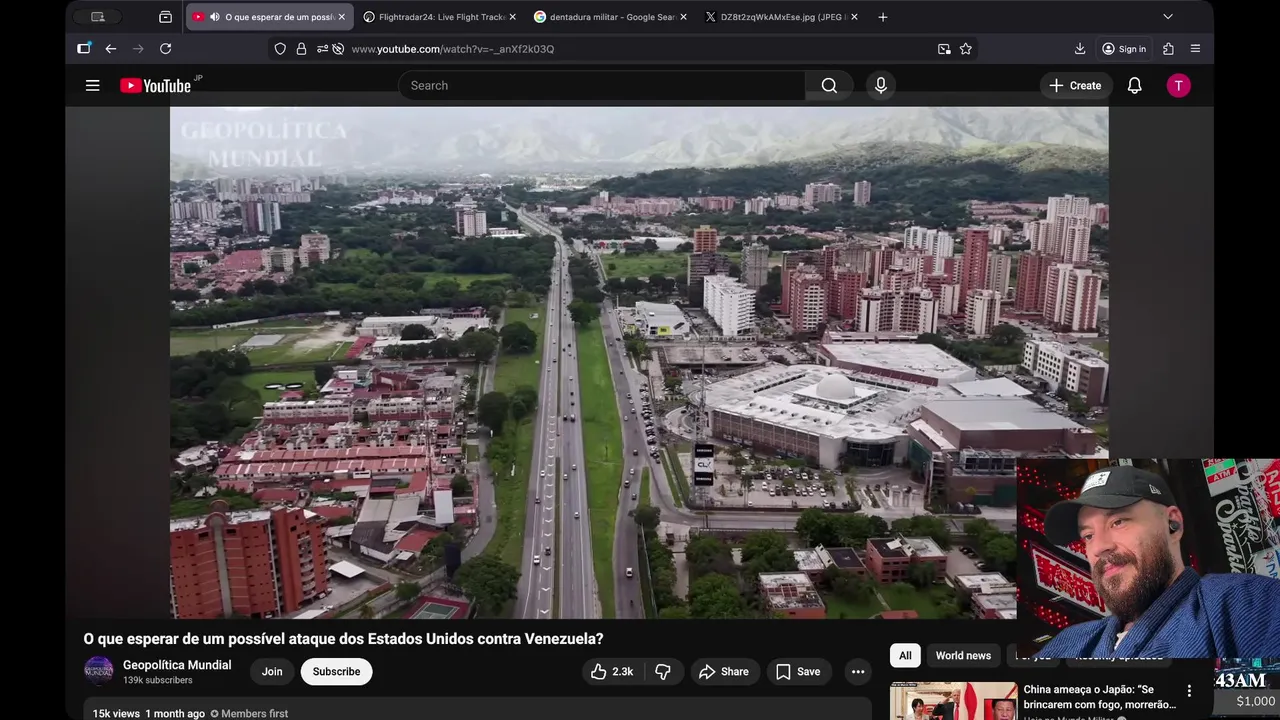The image size is (1280, 720).
Task: Open the China ameaça o Japão thumbnail
Action: pyautogui.click(x=953, y=701)
